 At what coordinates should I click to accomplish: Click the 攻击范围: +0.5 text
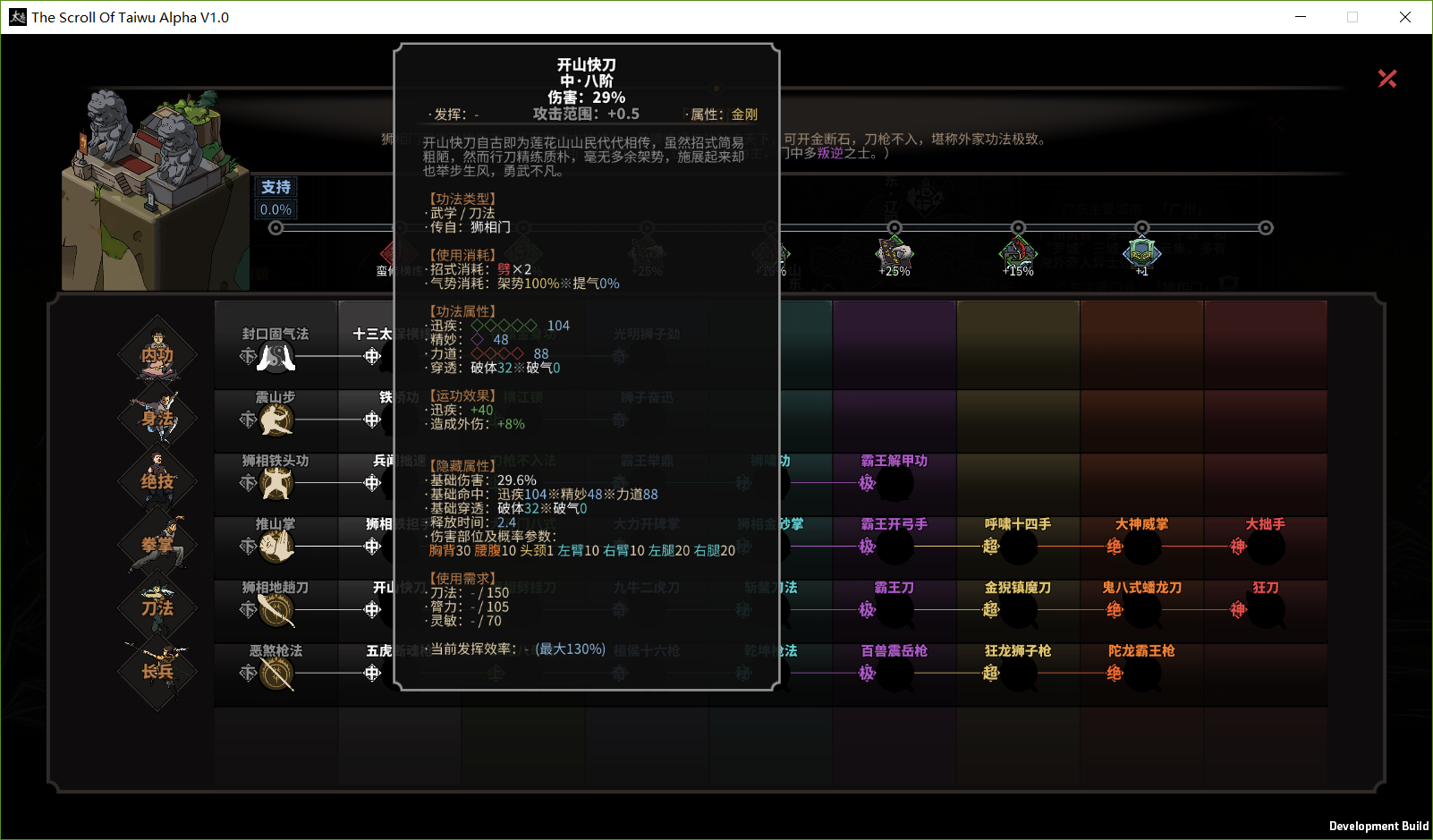[x=586, y=114]
